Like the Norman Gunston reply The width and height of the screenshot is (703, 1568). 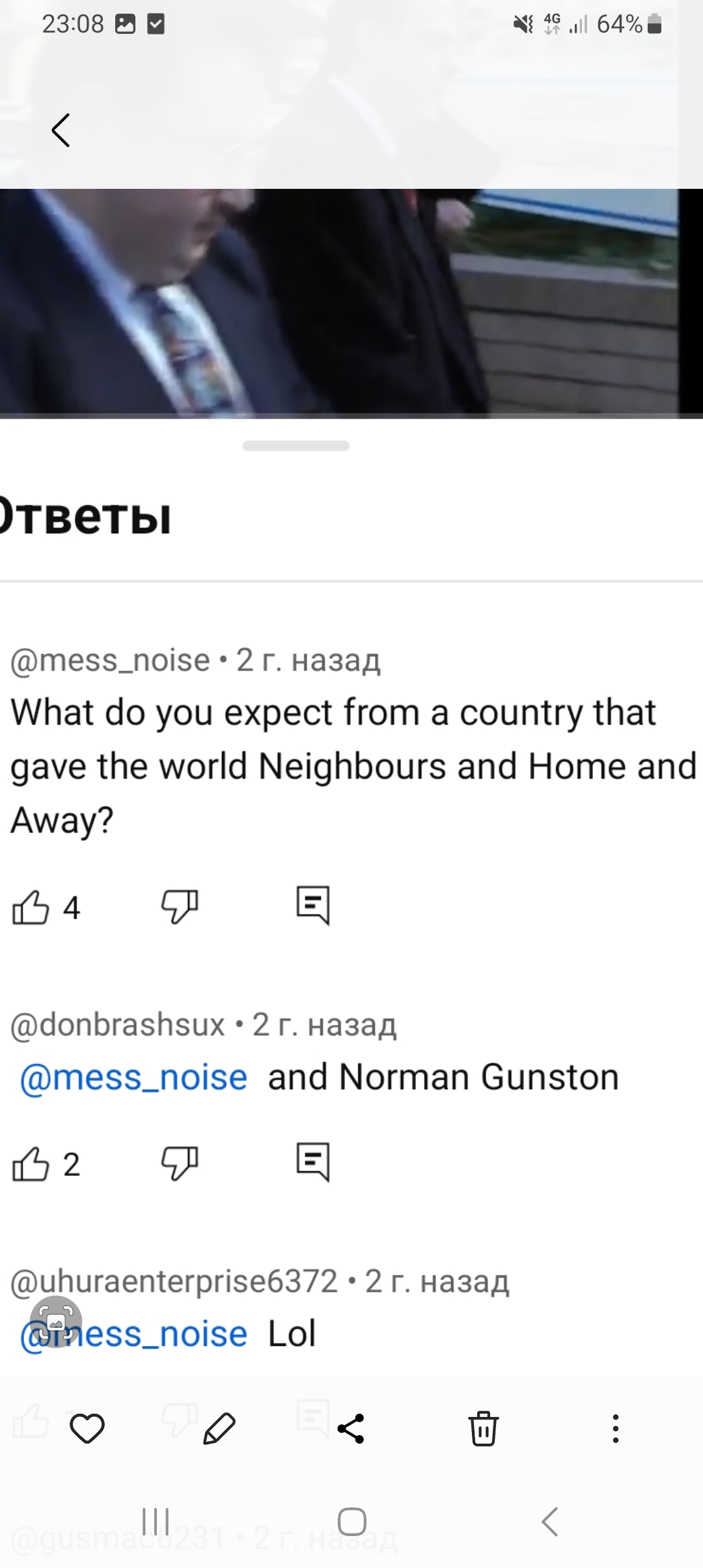click(x=31, y=1164)
